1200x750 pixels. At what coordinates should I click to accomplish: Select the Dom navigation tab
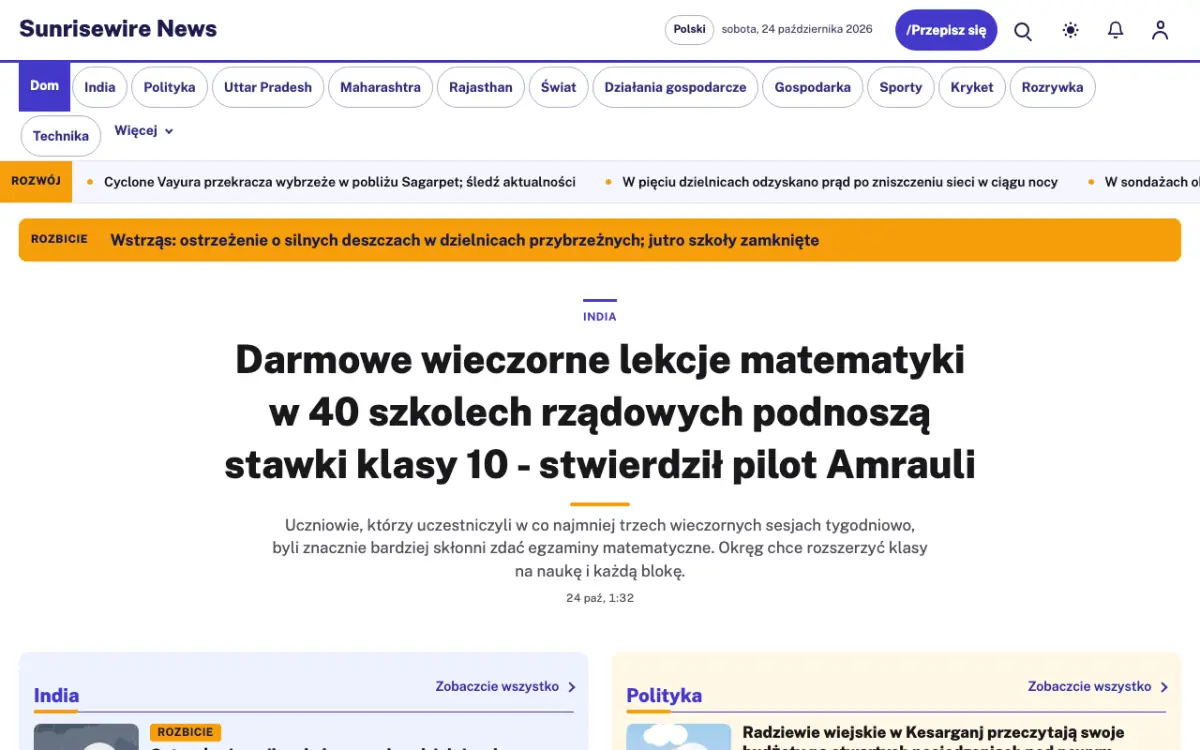(44, 86)
